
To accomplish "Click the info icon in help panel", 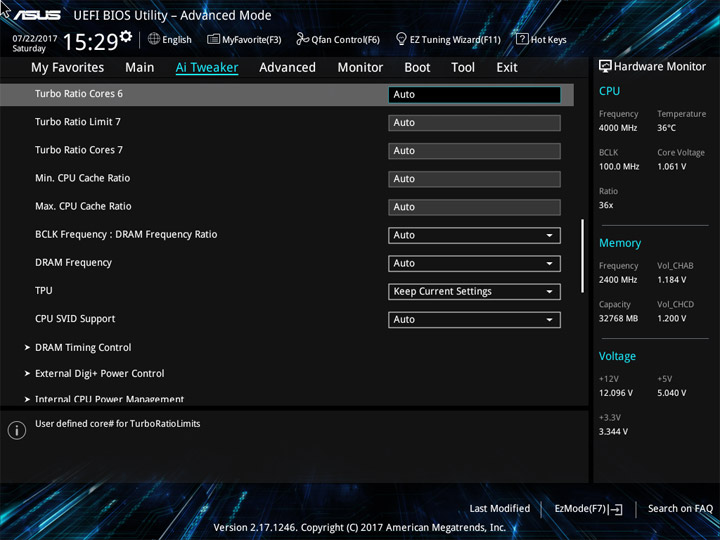I will (17, 430).
